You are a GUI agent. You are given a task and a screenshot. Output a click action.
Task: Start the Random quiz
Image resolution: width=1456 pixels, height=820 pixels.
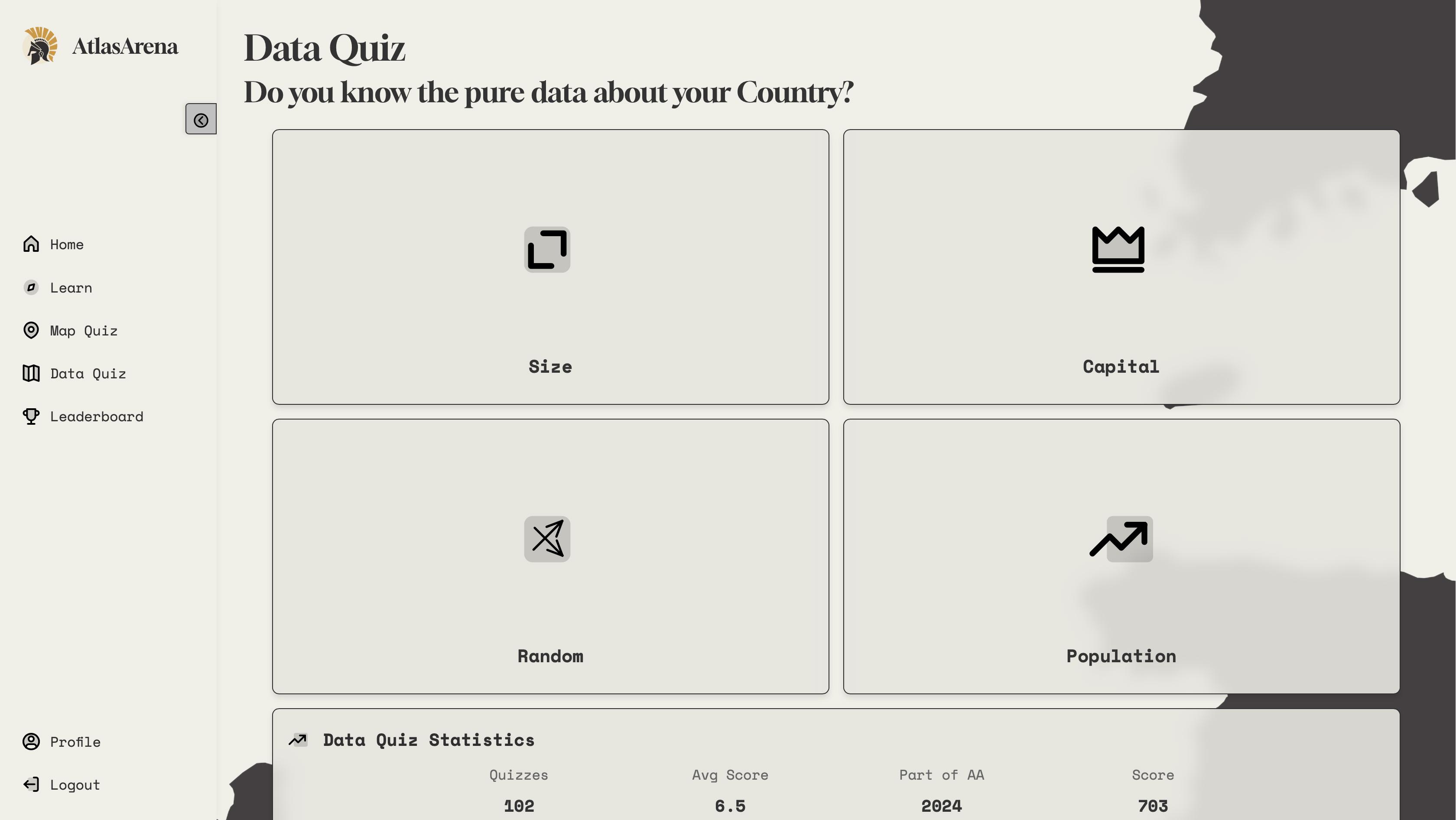[550, 656]
